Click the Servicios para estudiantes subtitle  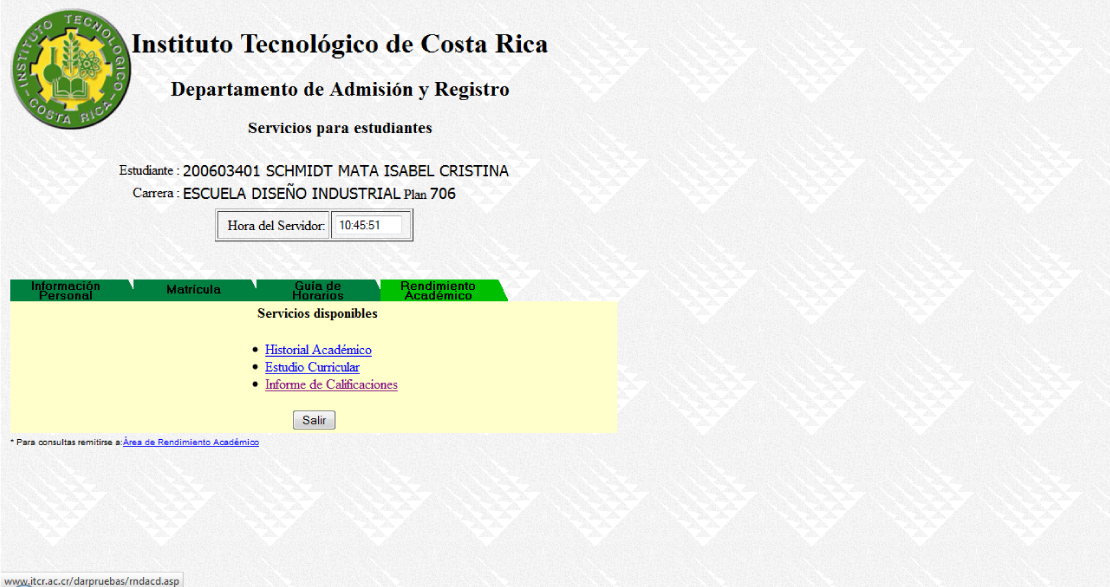340,128
